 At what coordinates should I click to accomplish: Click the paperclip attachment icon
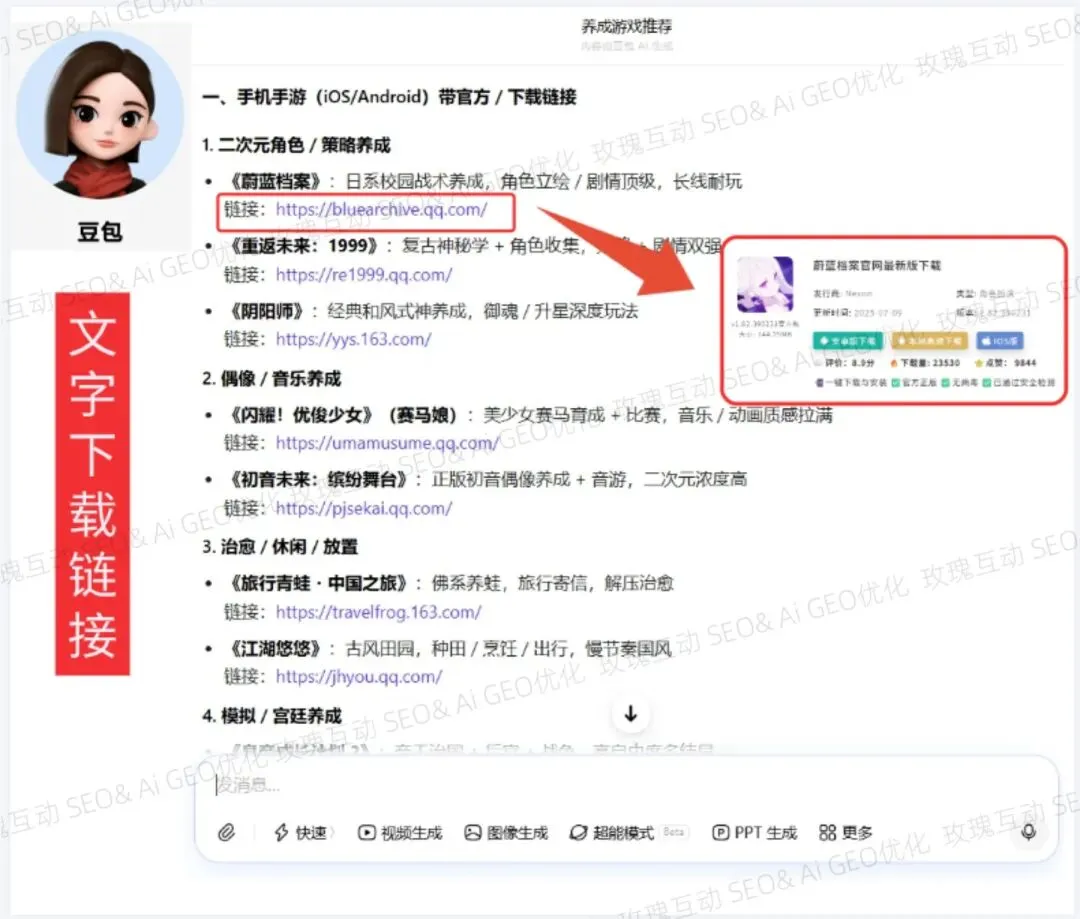(227, 832)
